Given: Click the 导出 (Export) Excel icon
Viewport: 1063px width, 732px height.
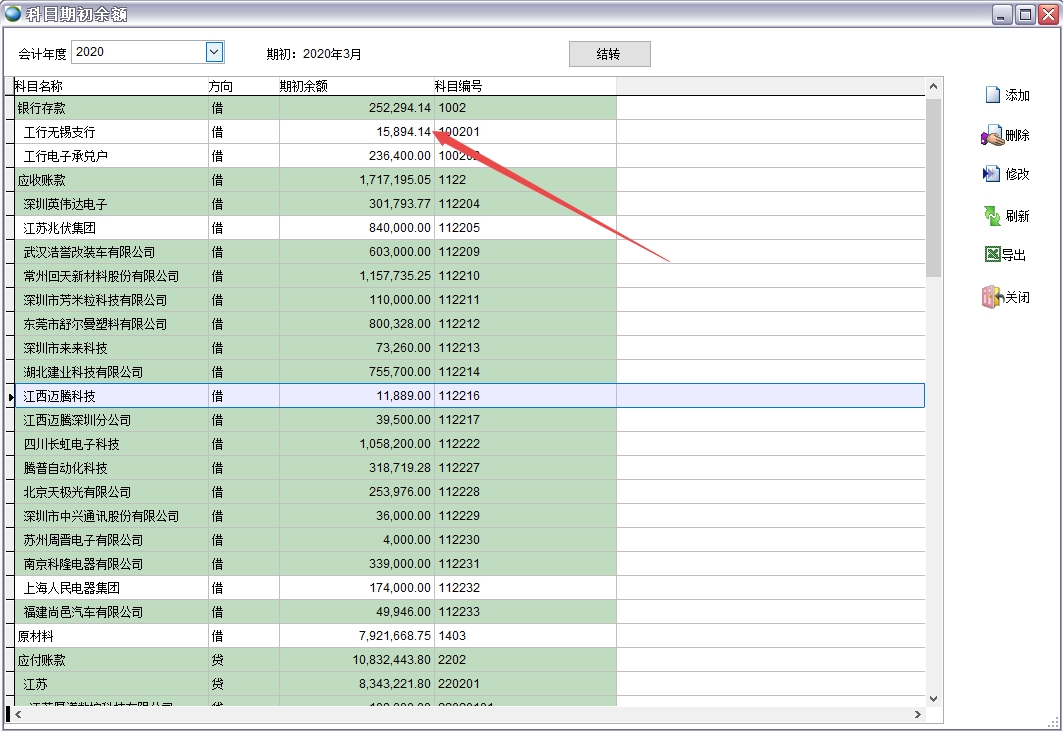Looking at the screenshot, I should tap(992, 255).
